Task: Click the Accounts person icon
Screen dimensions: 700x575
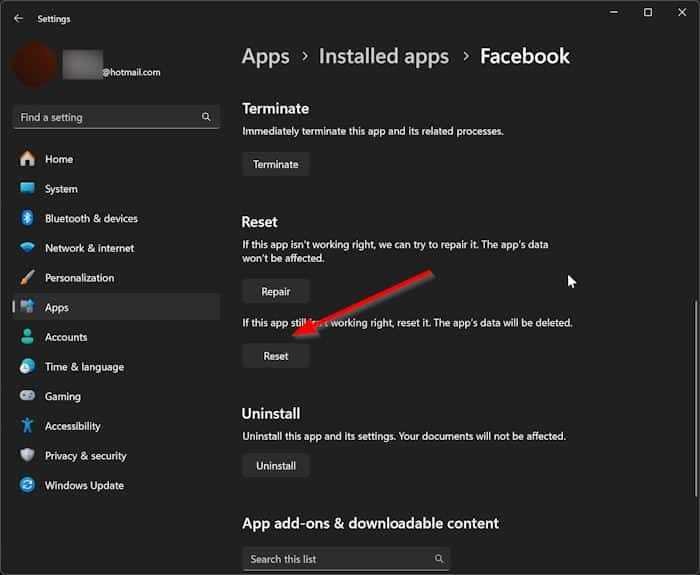Action: coord(27,336)
